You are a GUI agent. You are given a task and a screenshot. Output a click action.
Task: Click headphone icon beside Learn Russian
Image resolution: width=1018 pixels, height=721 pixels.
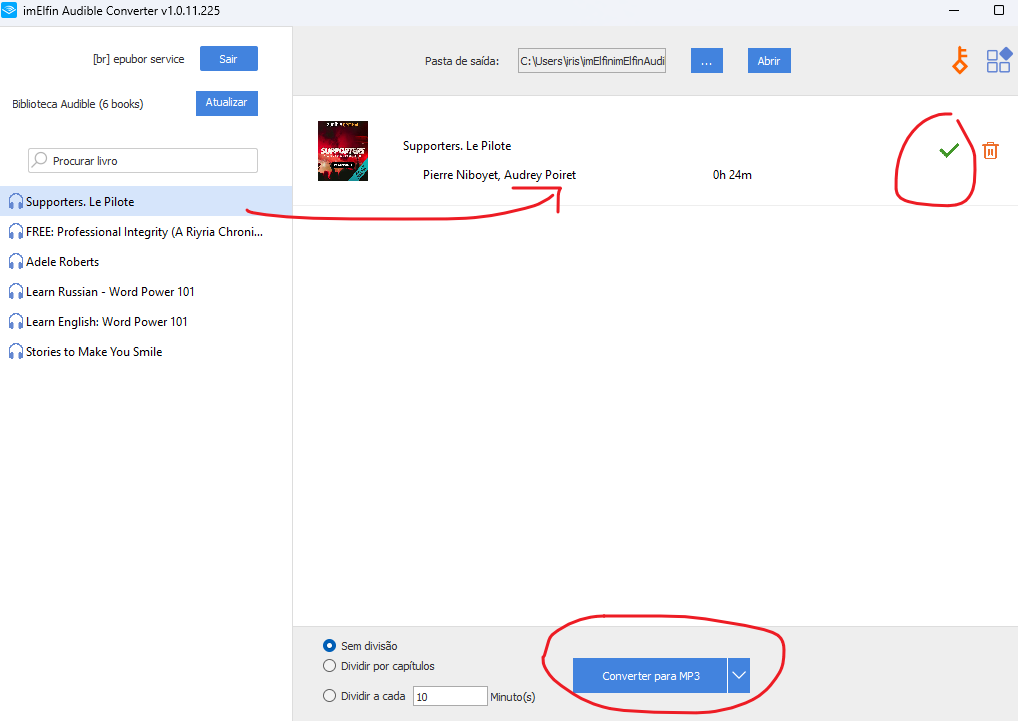coord(16,291)
